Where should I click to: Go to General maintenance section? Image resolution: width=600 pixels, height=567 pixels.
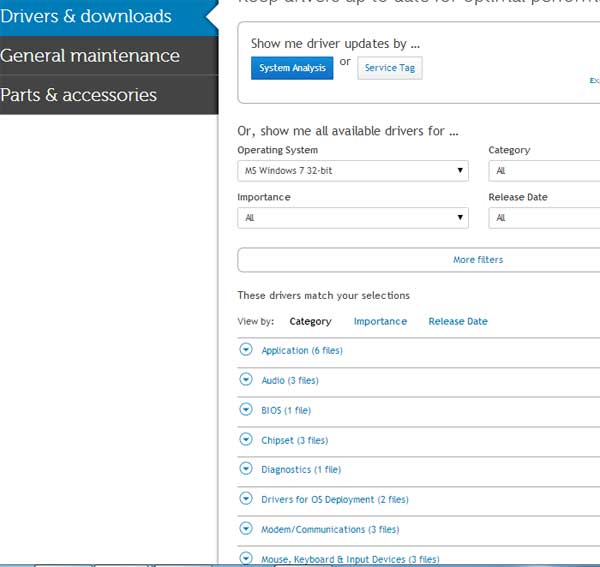pyautogui.click(x=100, y=56)
